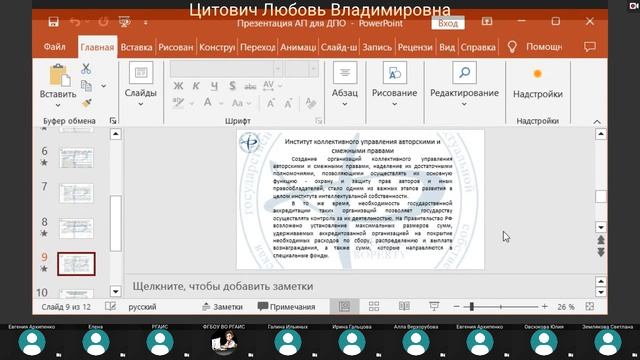Viewport: 640px width, 360px height.
Task: Click the Redo arrow in the quick access toolbar
Action: click(x=103, y=22)
